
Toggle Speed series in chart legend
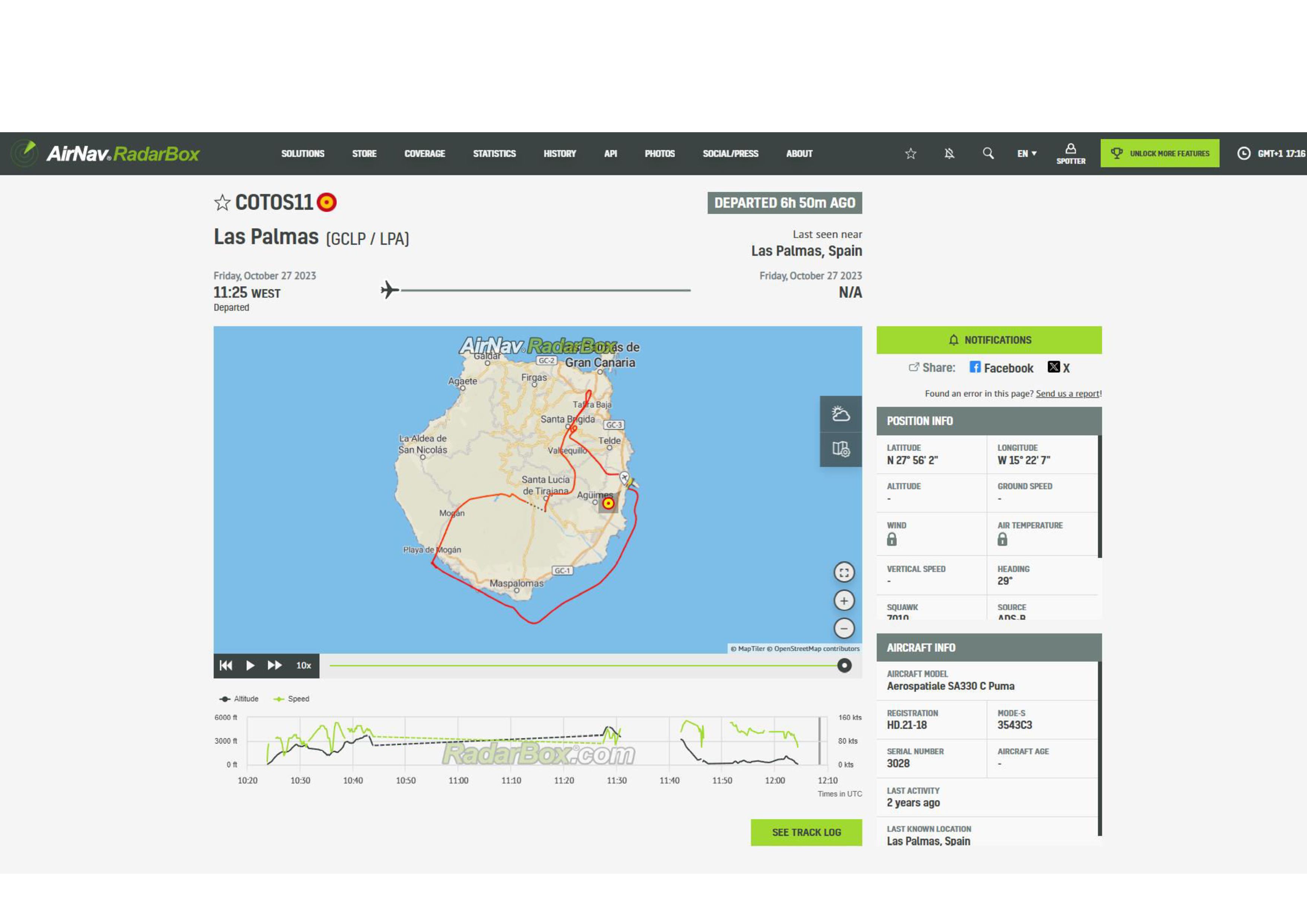[x=291, y=699]
